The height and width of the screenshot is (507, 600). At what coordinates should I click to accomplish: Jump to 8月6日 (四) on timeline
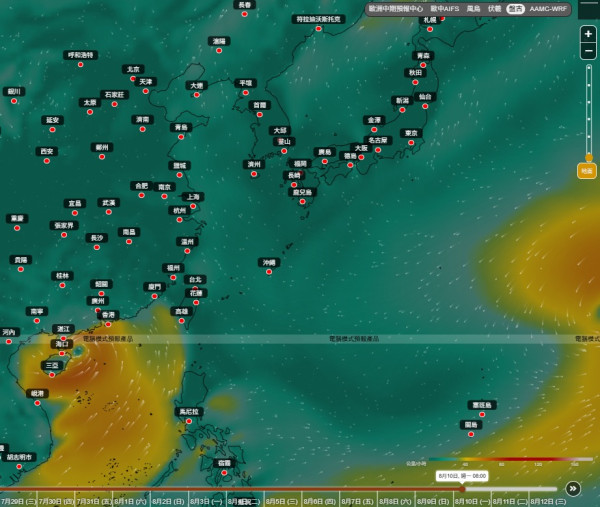(x=320, y=501)
